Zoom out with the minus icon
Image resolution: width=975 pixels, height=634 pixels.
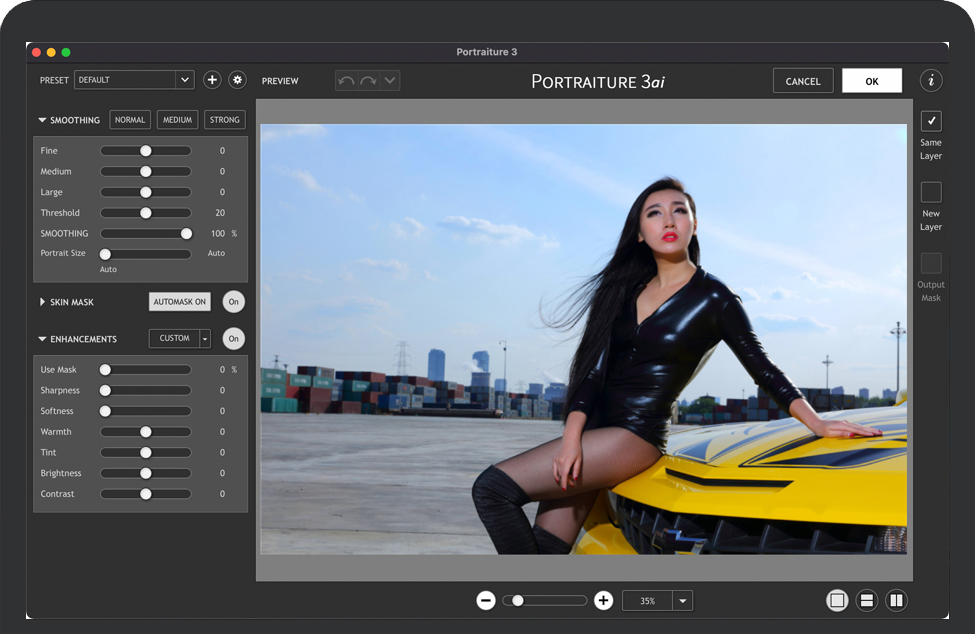[486, 600]
